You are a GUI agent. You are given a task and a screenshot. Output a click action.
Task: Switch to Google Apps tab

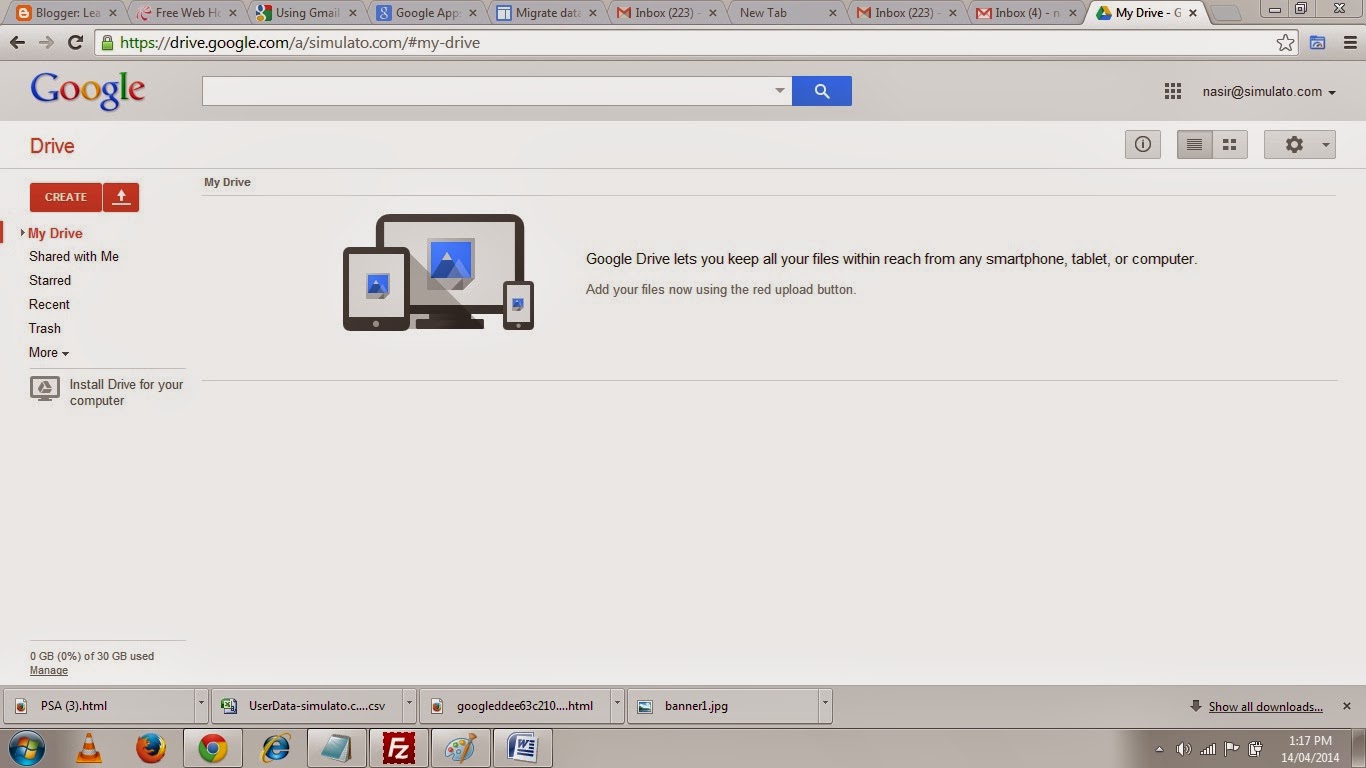(x=425, y=13)
